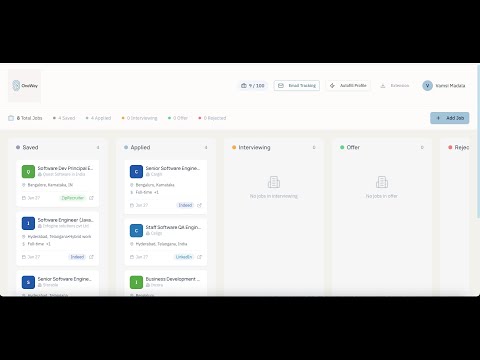480x360 pixels.
Task: Click the page vertical scrollbar
Action: 479,140
